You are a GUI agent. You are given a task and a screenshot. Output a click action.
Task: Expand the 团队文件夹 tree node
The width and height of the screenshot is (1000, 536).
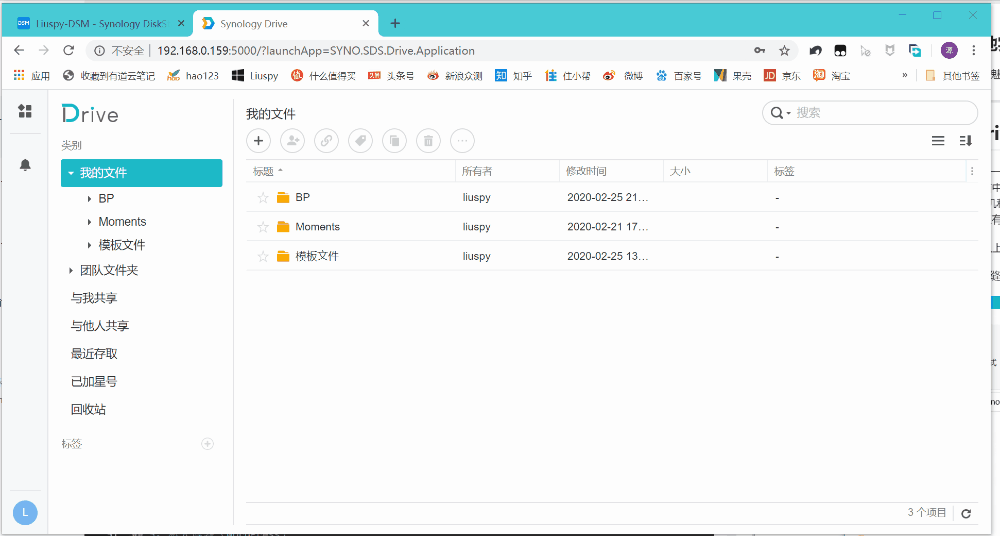pyautogui.click(x=71, y=270)
